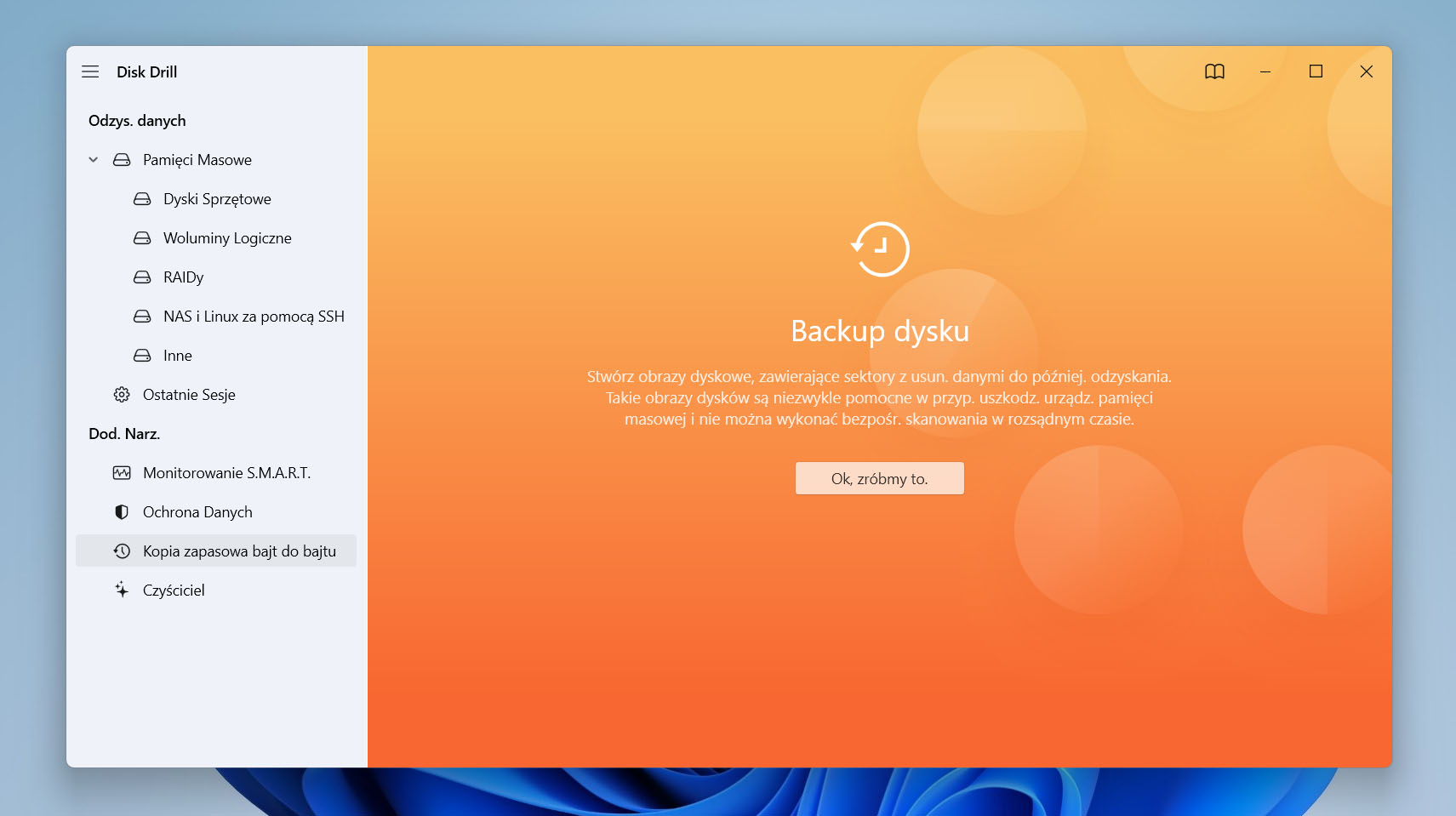
Task: Click the large backup clock icon
Action: 880,249
